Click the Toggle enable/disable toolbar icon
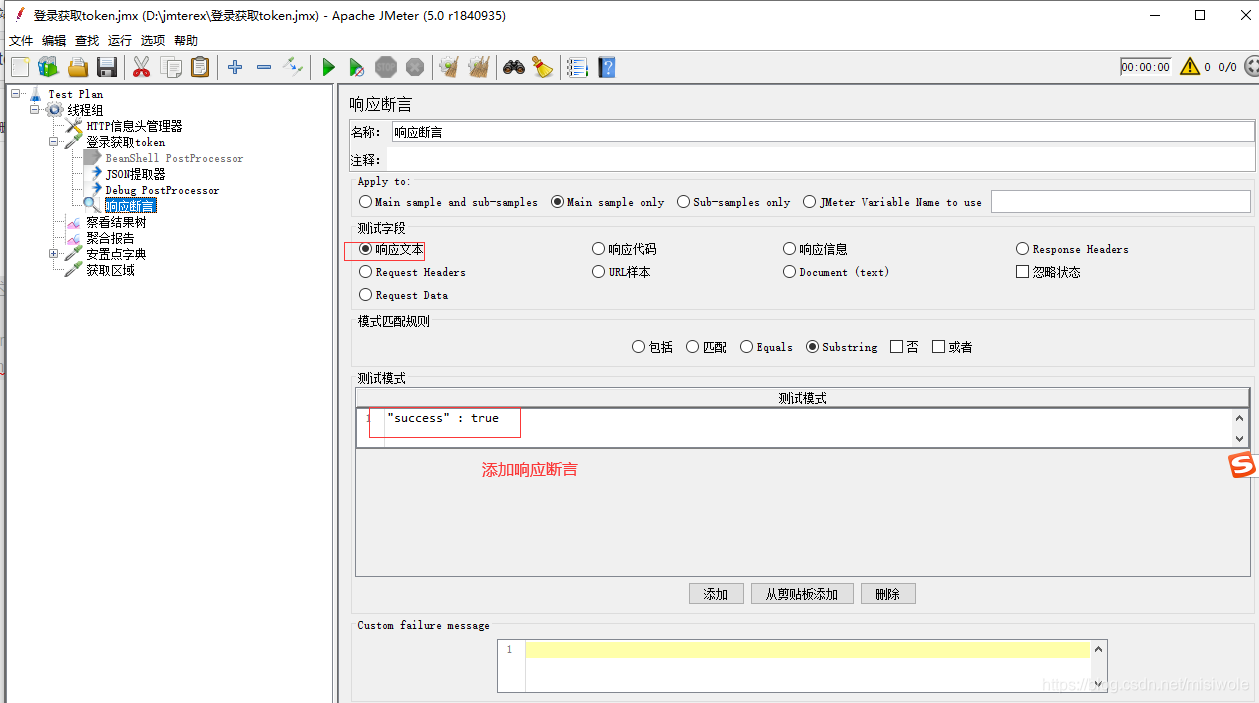This screenshot has width=1259, height=703. pyautogui.click(x=293, y=67)
